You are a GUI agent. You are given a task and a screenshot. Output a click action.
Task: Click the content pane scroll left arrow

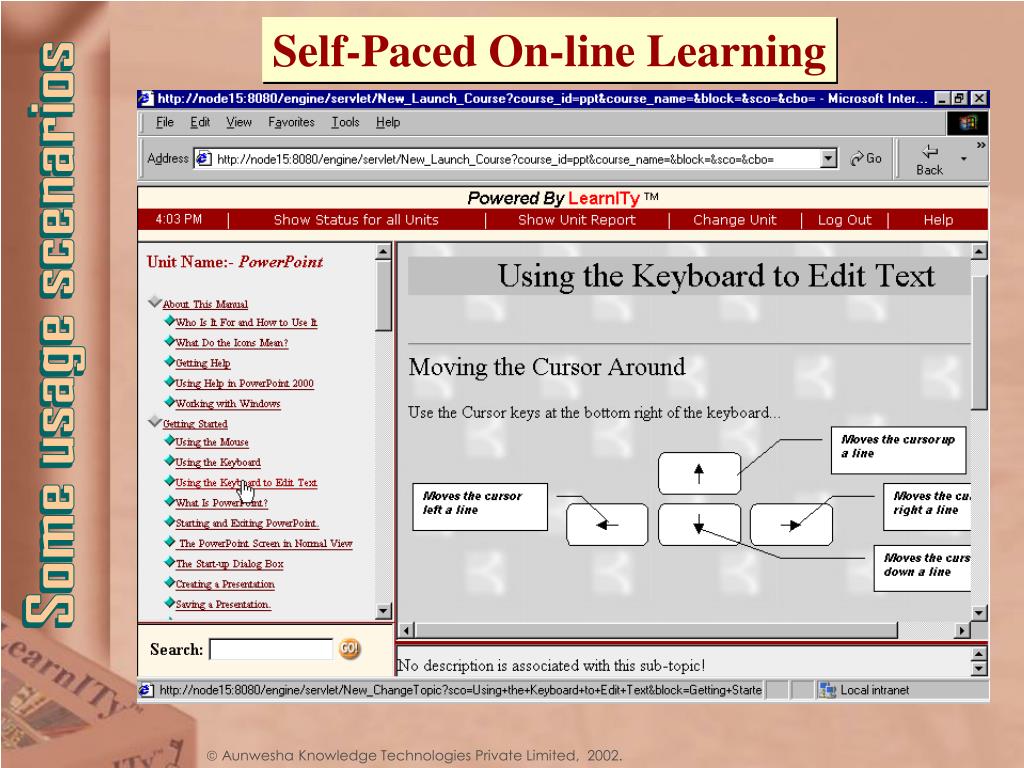(x=406, y=630)
